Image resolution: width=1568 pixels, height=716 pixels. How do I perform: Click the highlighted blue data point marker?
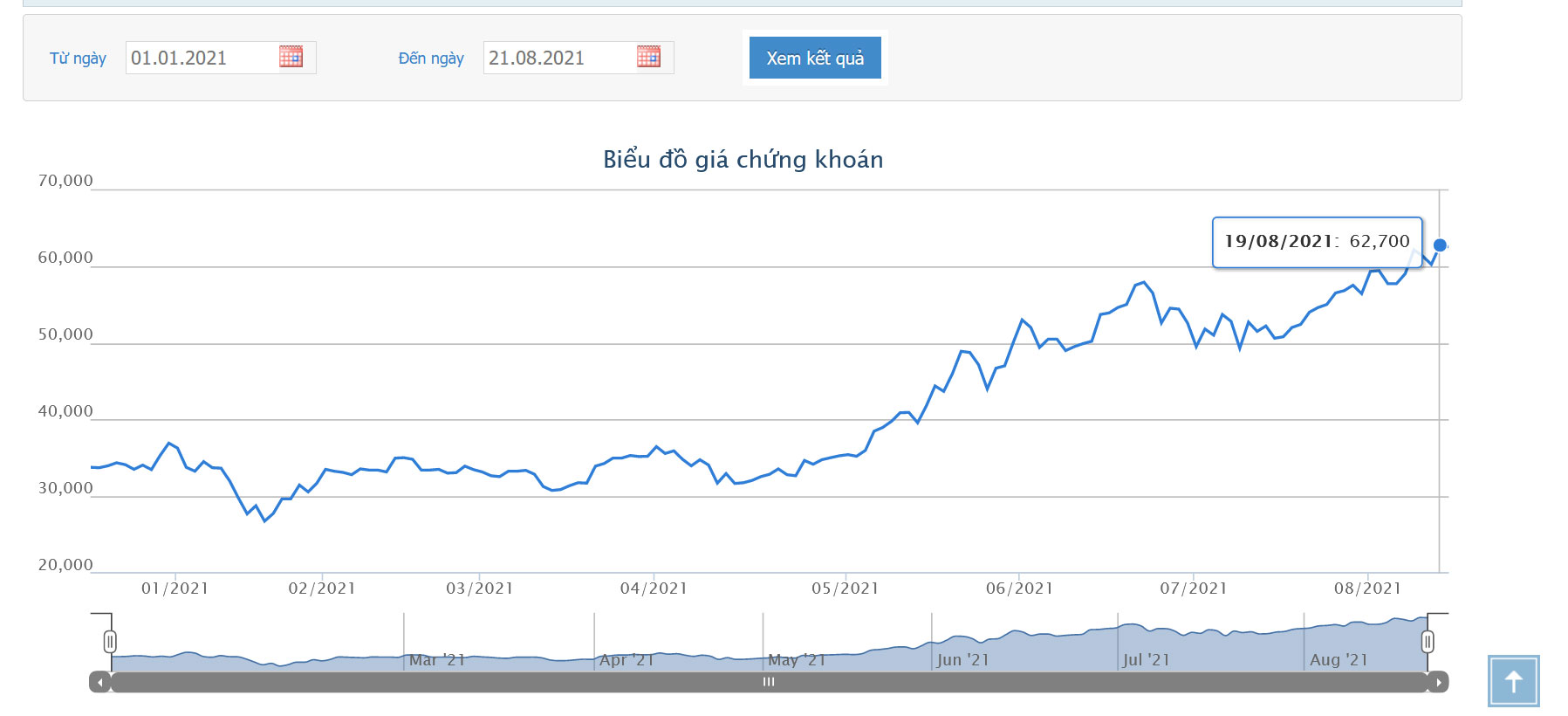[x=1440, y=245]
